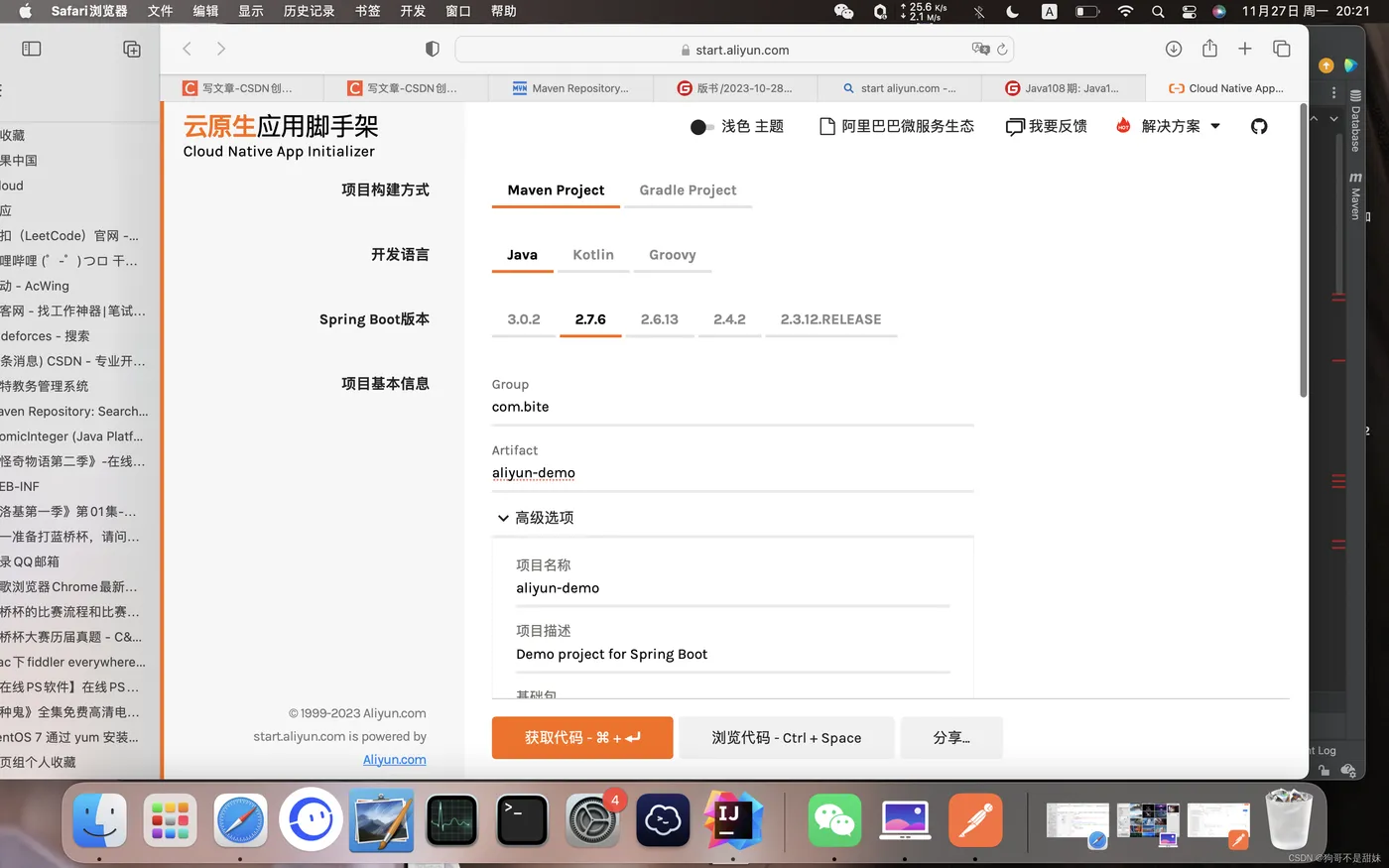Open the Trash in the Dock
The width and height of the screenshot is (1389, 868).
tap(1290, 818)
